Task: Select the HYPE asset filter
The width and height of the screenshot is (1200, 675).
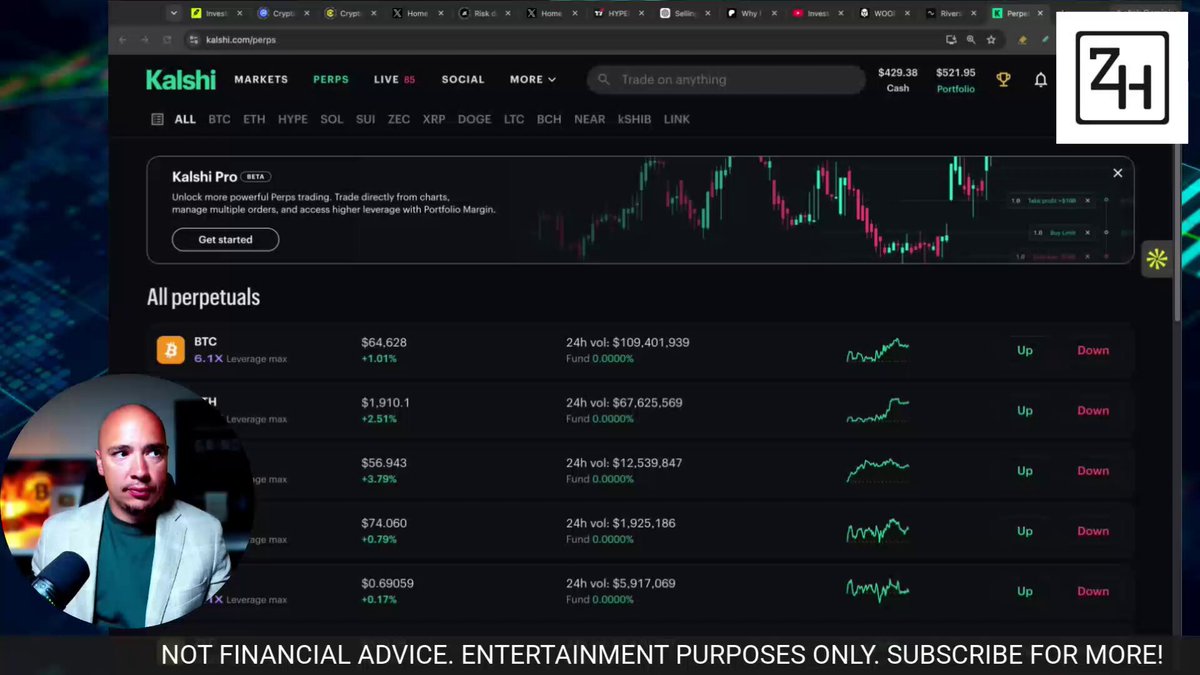Action: [293, 119]
